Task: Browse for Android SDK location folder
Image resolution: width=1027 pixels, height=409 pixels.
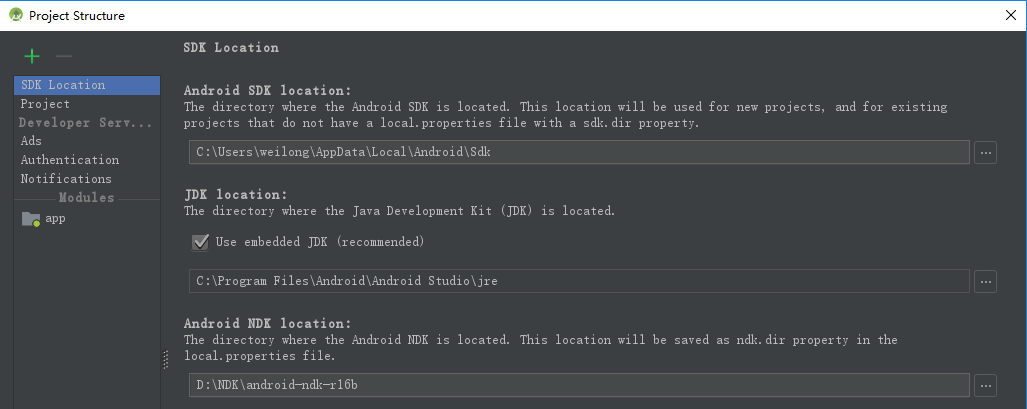Action: 986,153
